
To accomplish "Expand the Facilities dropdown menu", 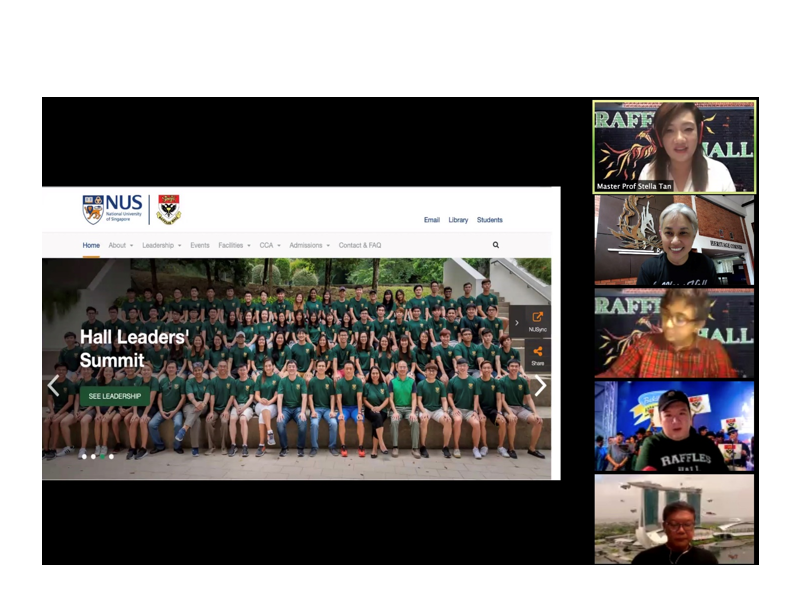I will point(234,245).
